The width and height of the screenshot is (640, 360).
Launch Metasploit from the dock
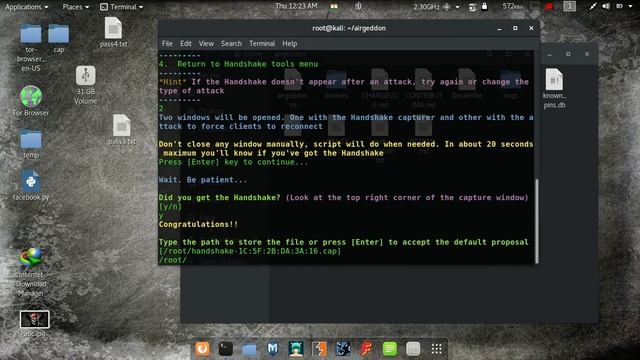click(272, 349)
